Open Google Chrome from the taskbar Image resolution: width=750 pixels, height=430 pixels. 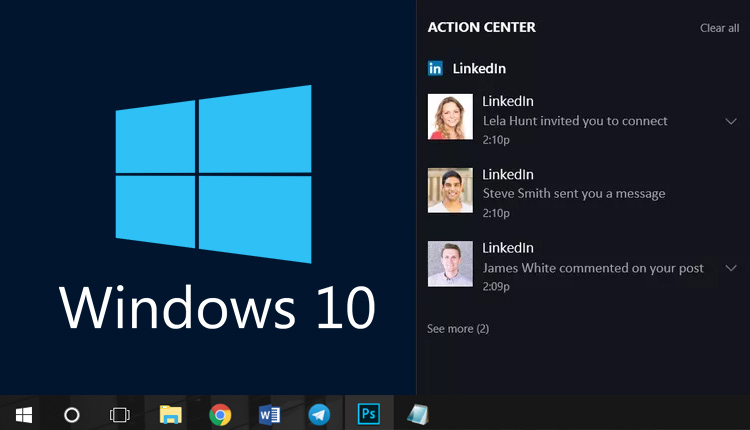(220, 415)
